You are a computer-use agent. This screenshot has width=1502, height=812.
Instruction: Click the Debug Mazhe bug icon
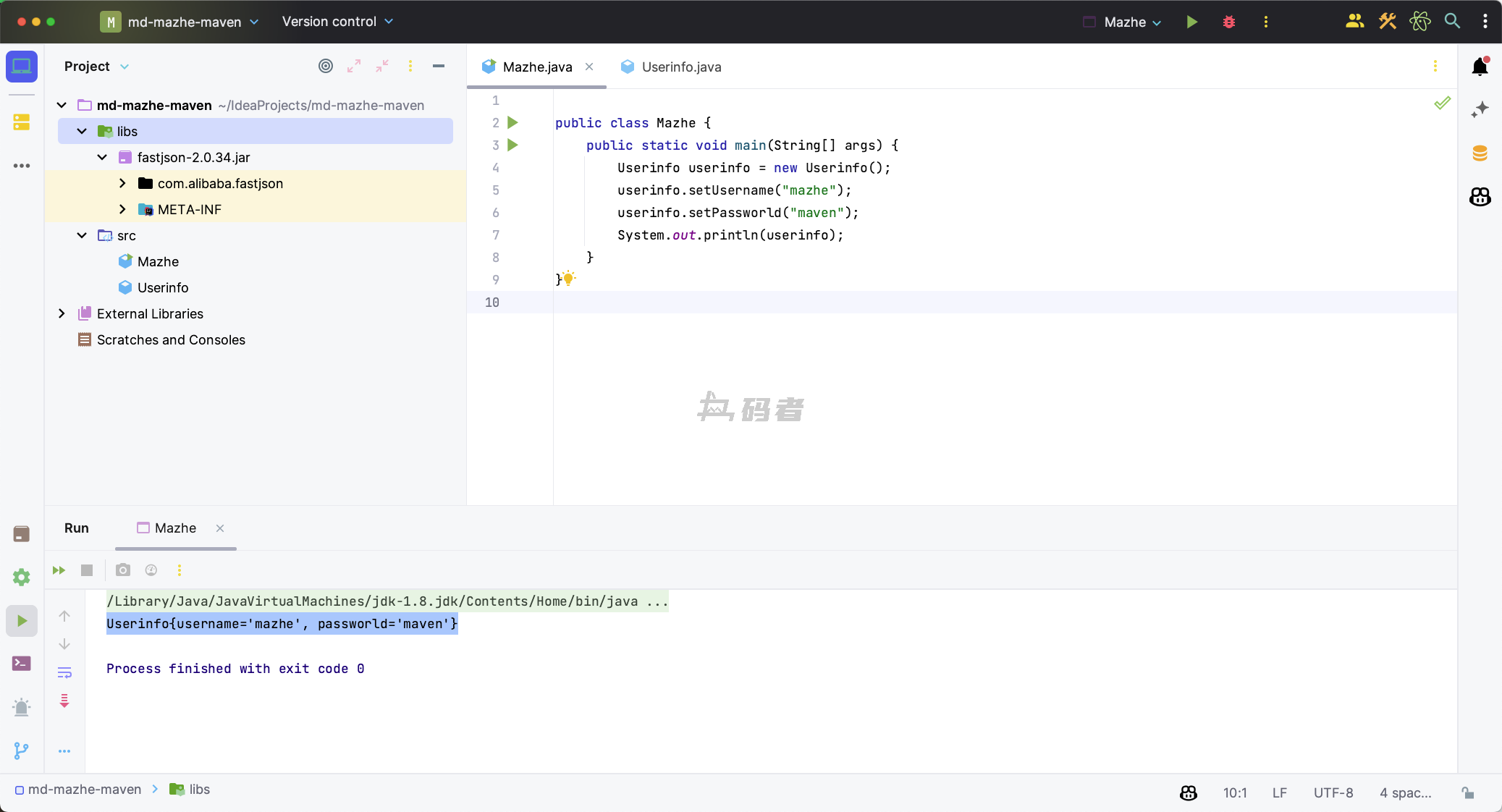point(1228,22)
